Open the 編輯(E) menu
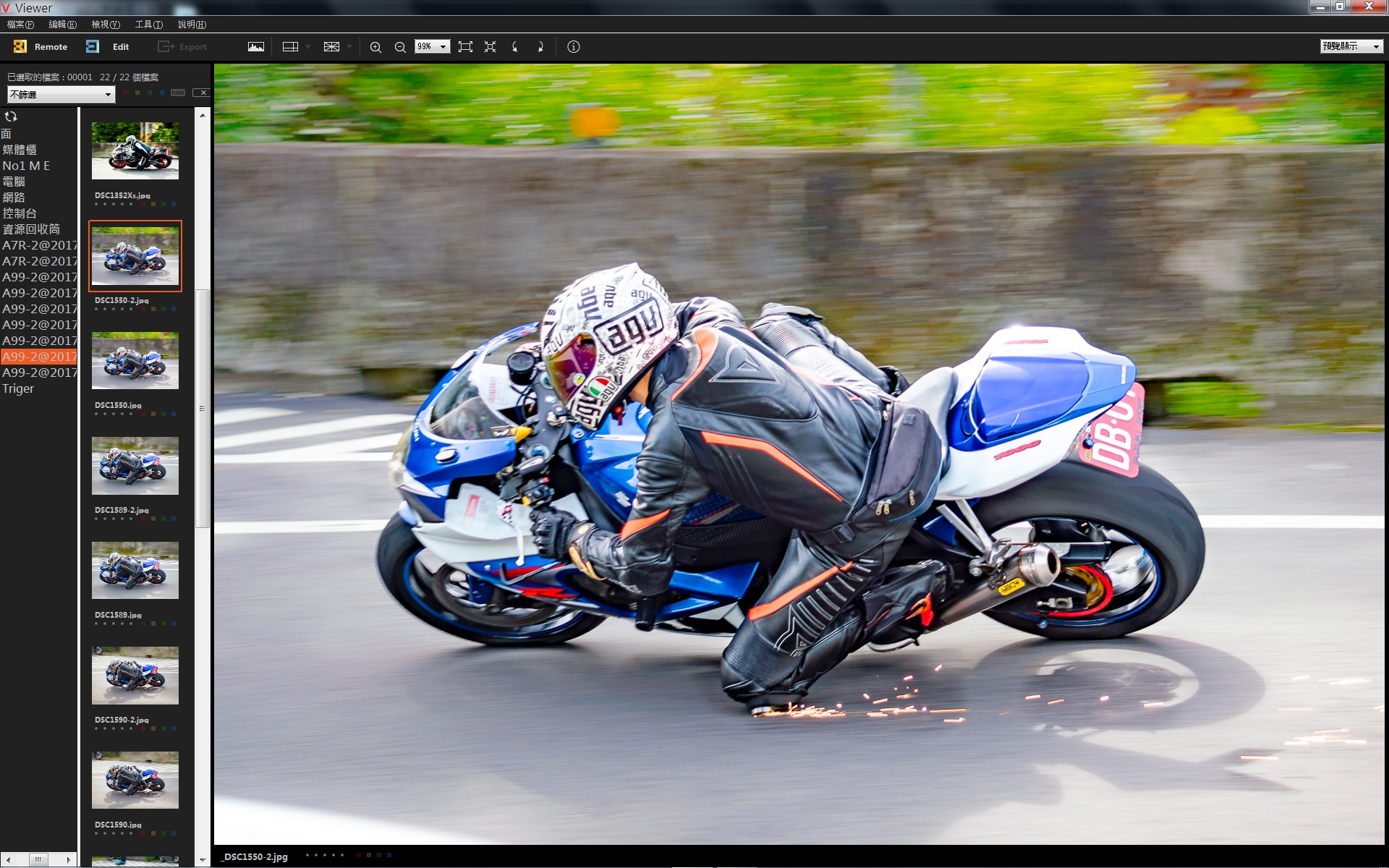 coord(62,25)
